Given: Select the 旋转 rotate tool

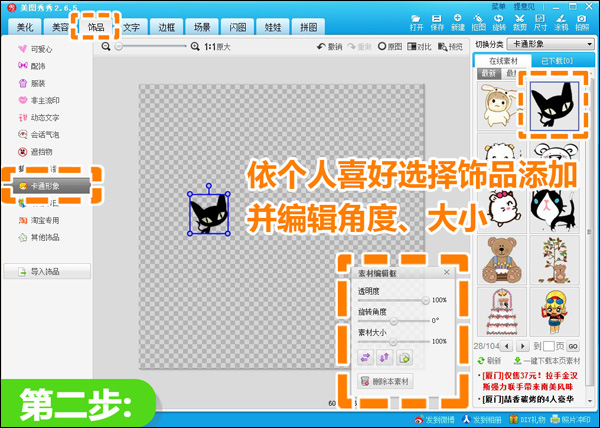Looking at the screenshot, I should (x=499, y=23).
